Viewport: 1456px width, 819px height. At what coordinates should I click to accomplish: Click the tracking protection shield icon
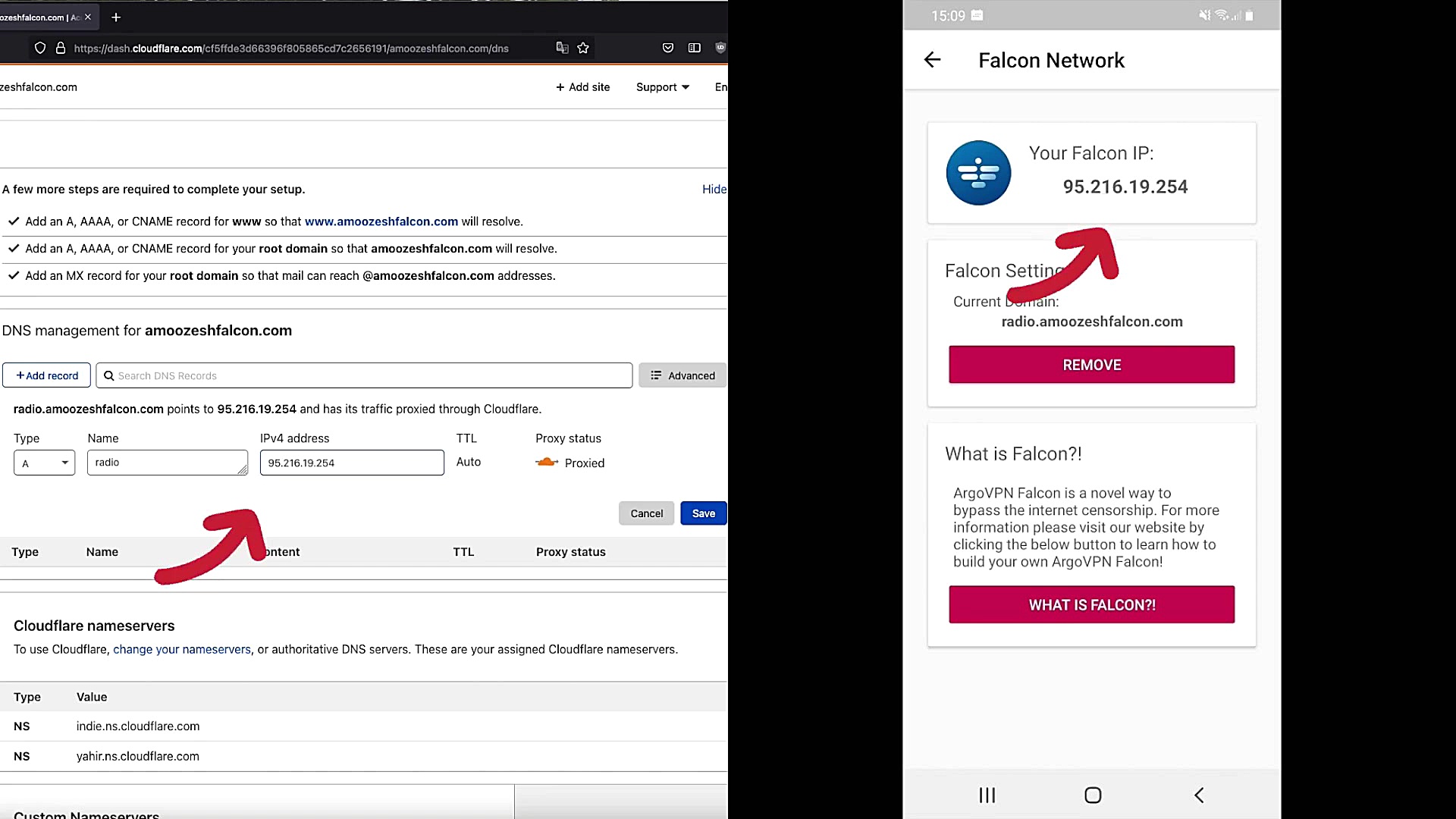[x=40, y=48]
